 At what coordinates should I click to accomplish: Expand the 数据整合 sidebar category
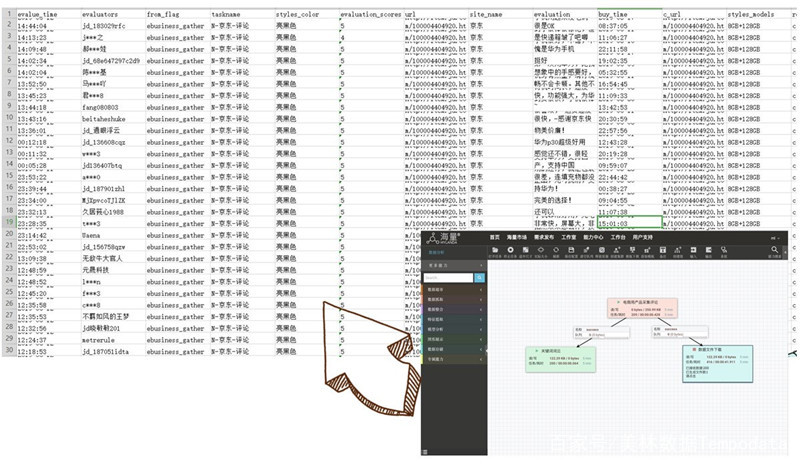(454, 309)
